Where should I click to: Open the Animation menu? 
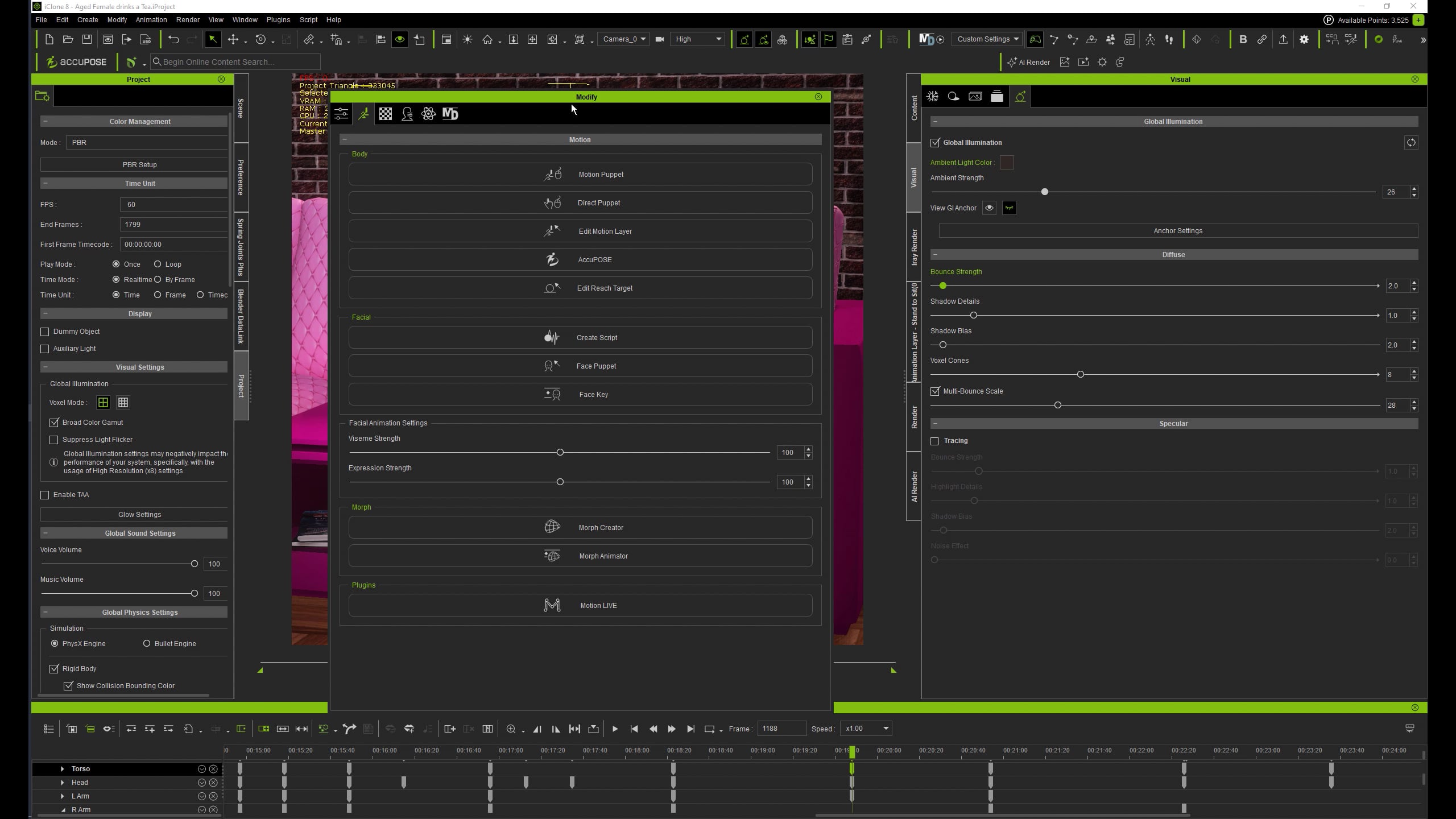tap(151, 20)
